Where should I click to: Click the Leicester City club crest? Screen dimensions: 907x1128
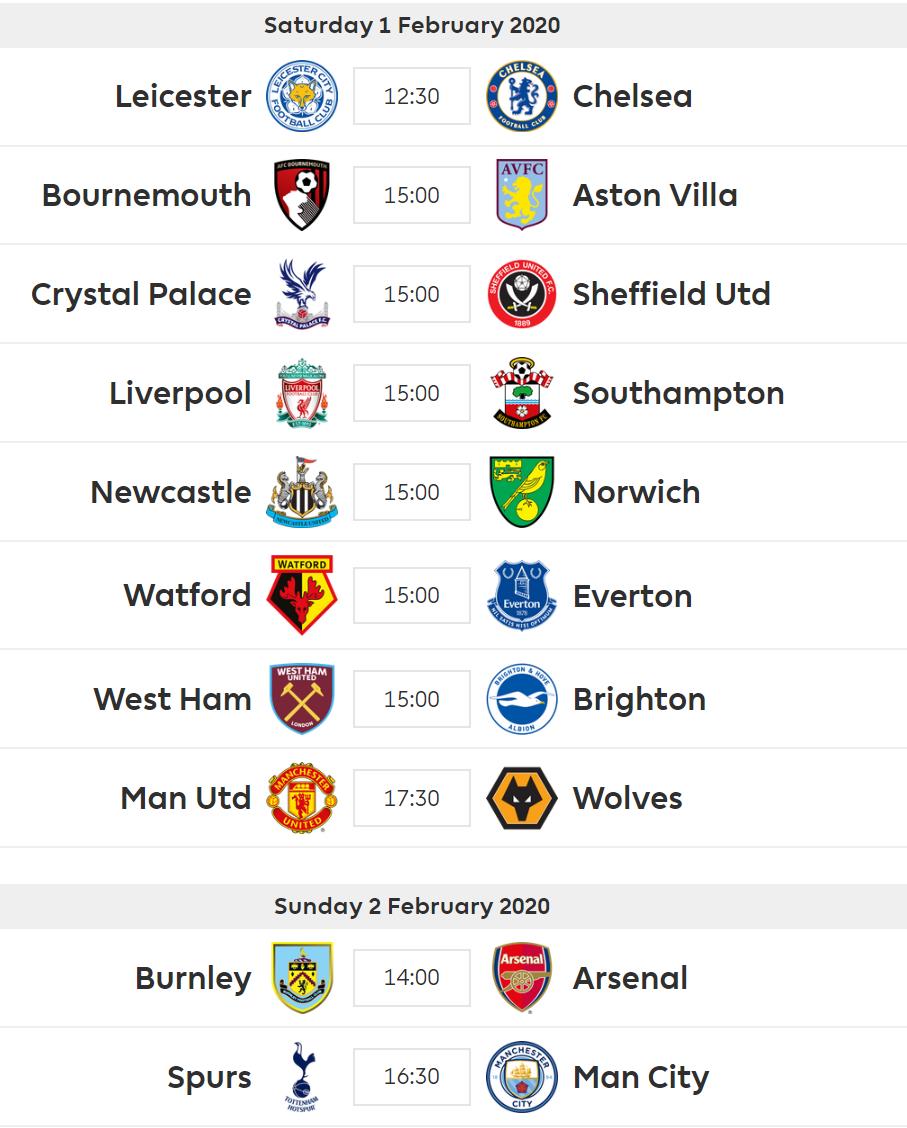(302, 96)
